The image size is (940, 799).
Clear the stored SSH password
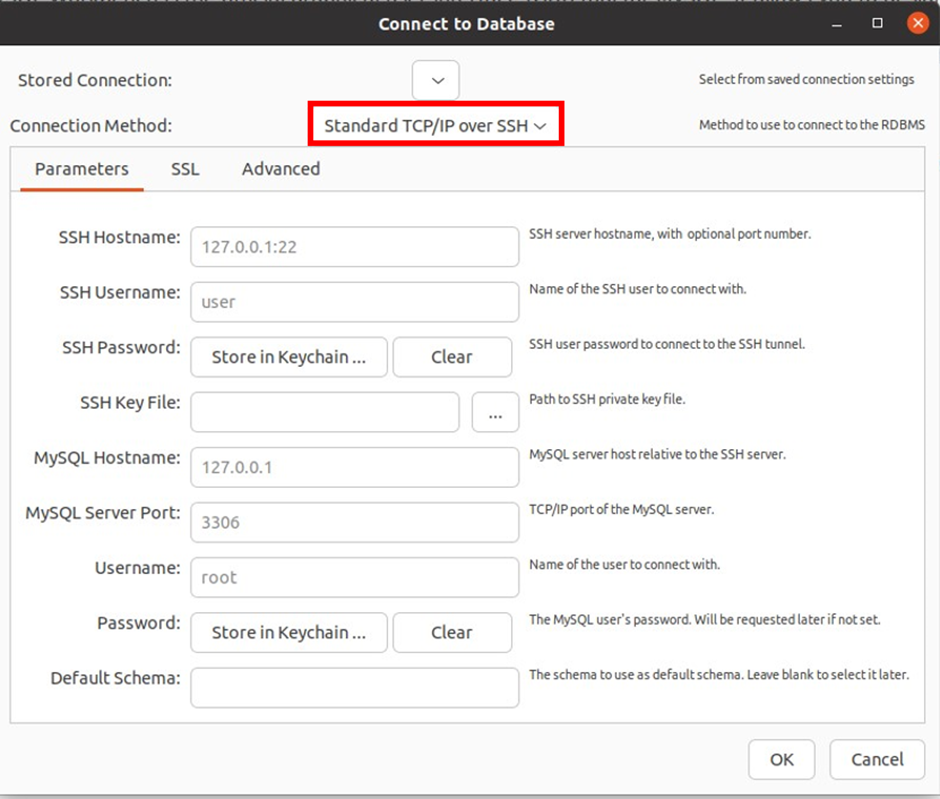[452, 357]
